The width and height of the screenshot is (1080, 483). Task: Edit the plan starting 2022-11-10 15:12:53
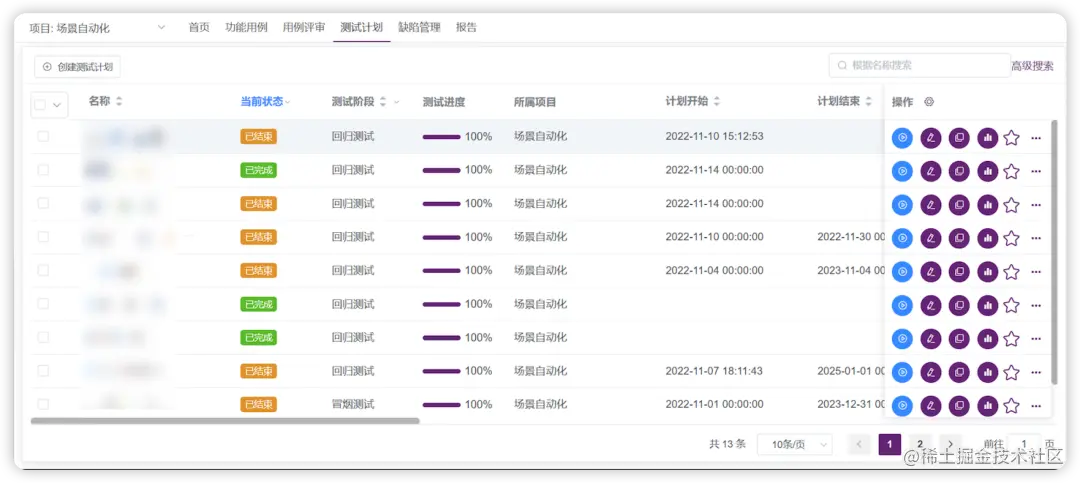tap(931, 138)
